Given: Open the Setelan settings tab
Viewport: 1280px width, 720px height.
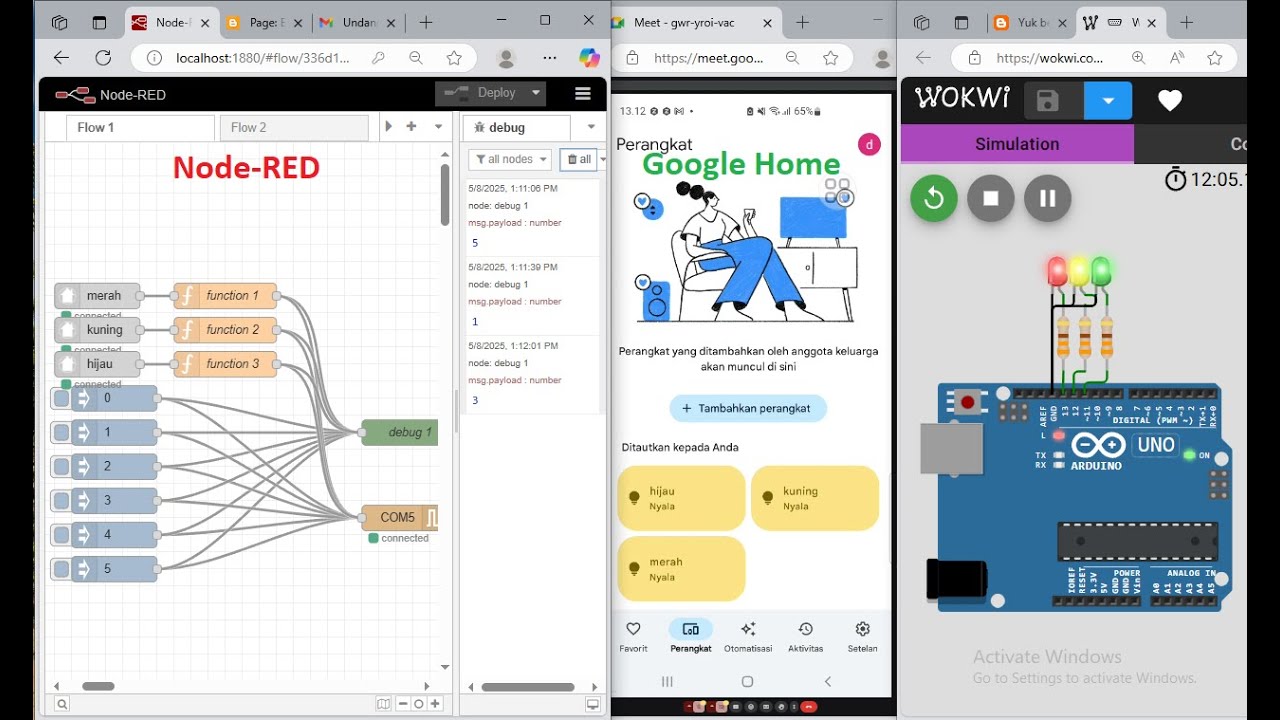Looking at the screenshot, I should point(862,636).
